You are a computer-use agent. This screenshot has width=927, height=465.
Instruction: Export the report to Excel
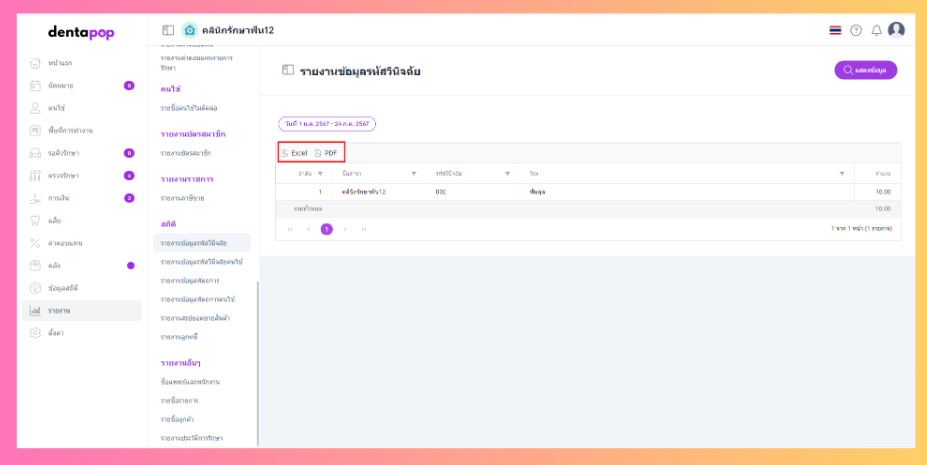pos(294,153)
